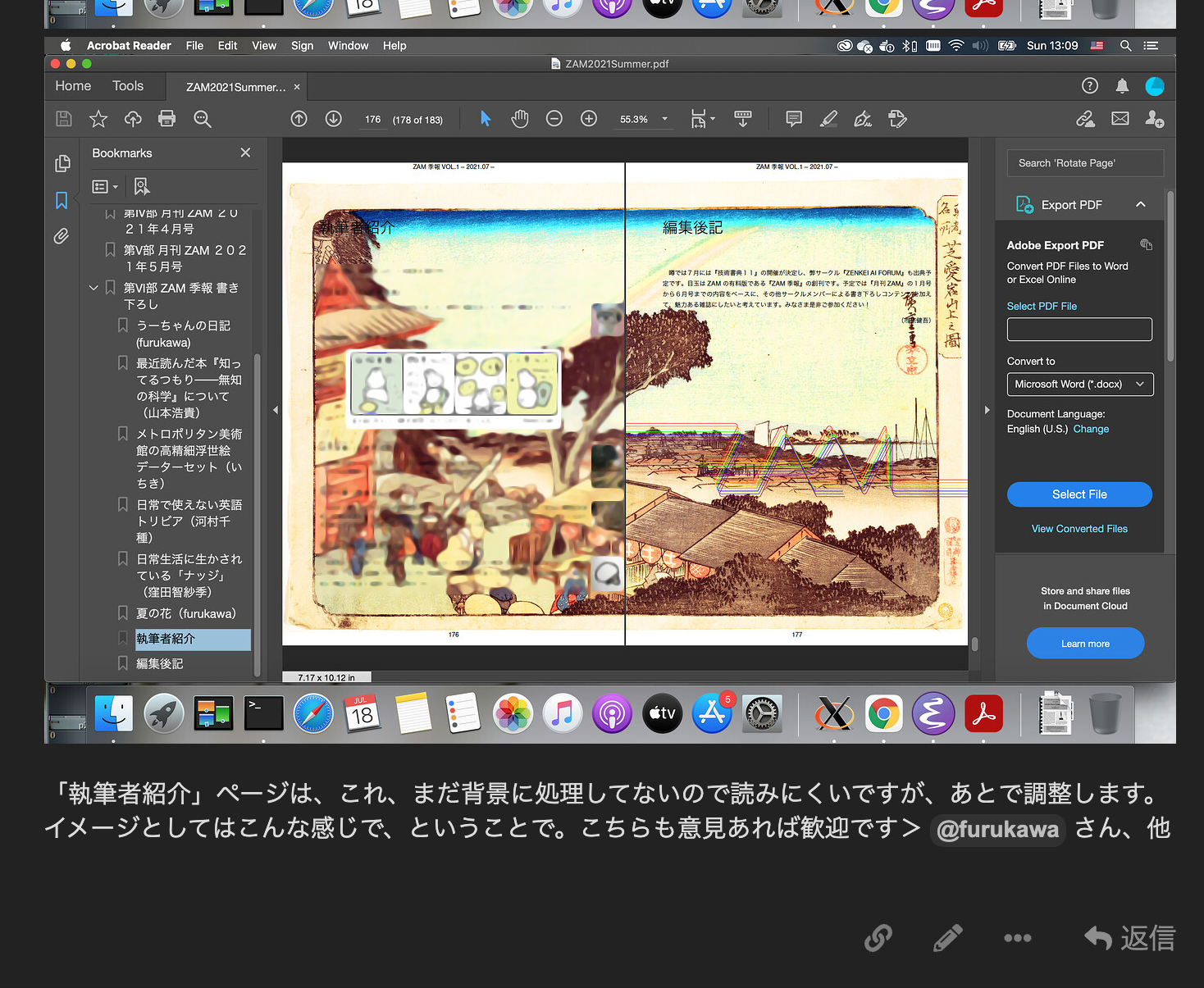Open the Wi-Fi menu bar status

(x=956, y=46)
